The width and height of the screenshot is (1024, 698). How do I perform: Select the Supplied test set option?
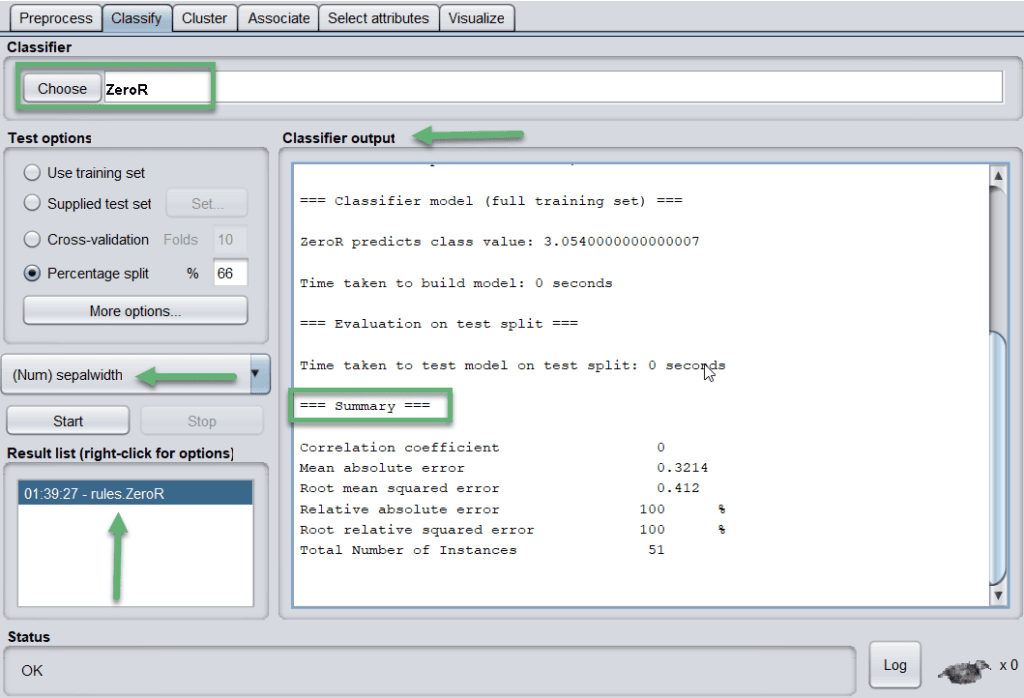[x=32, y=204]
